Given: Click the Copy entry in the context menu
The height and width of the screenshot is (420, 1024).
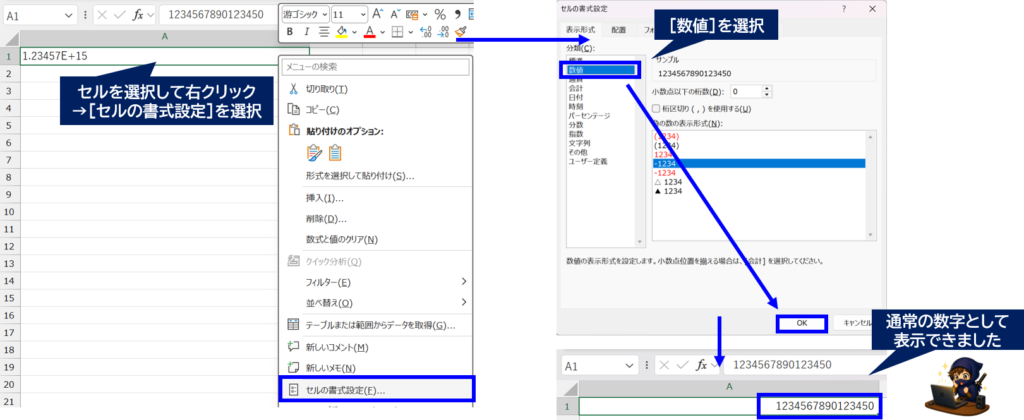Looking at the screenshot, I should 377,110.
